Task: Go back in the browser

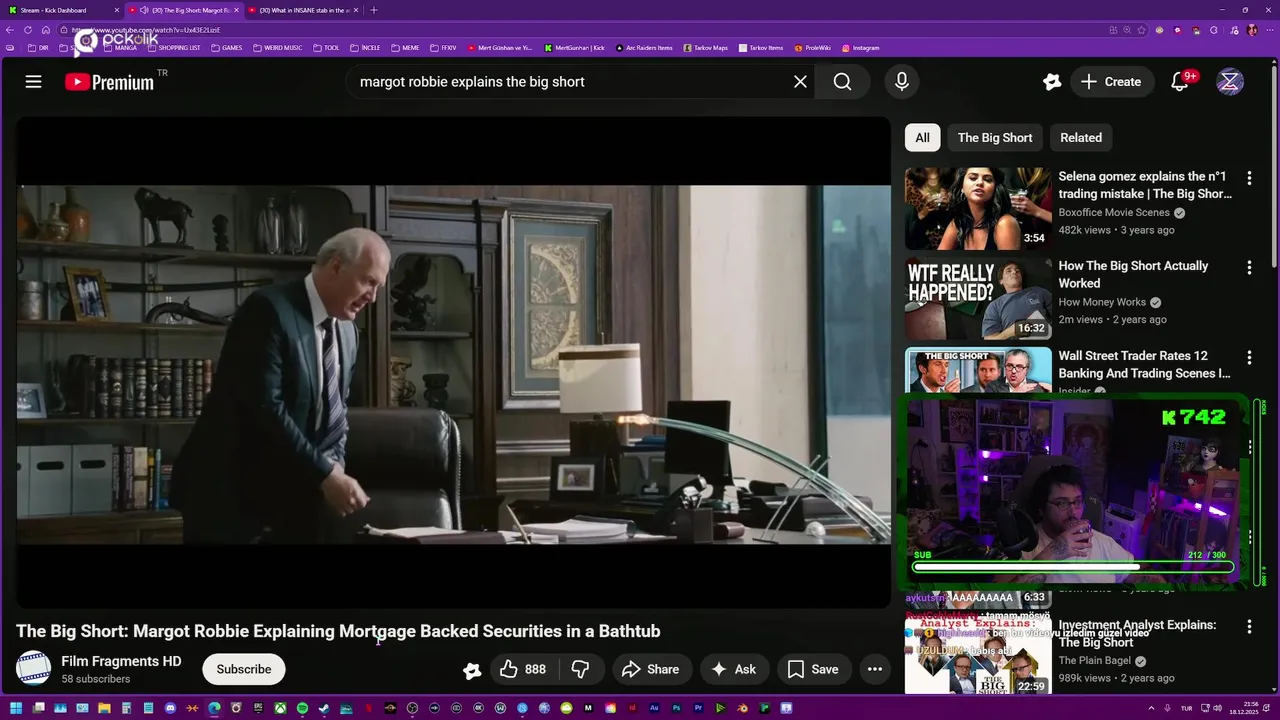Action: (10, 30)
